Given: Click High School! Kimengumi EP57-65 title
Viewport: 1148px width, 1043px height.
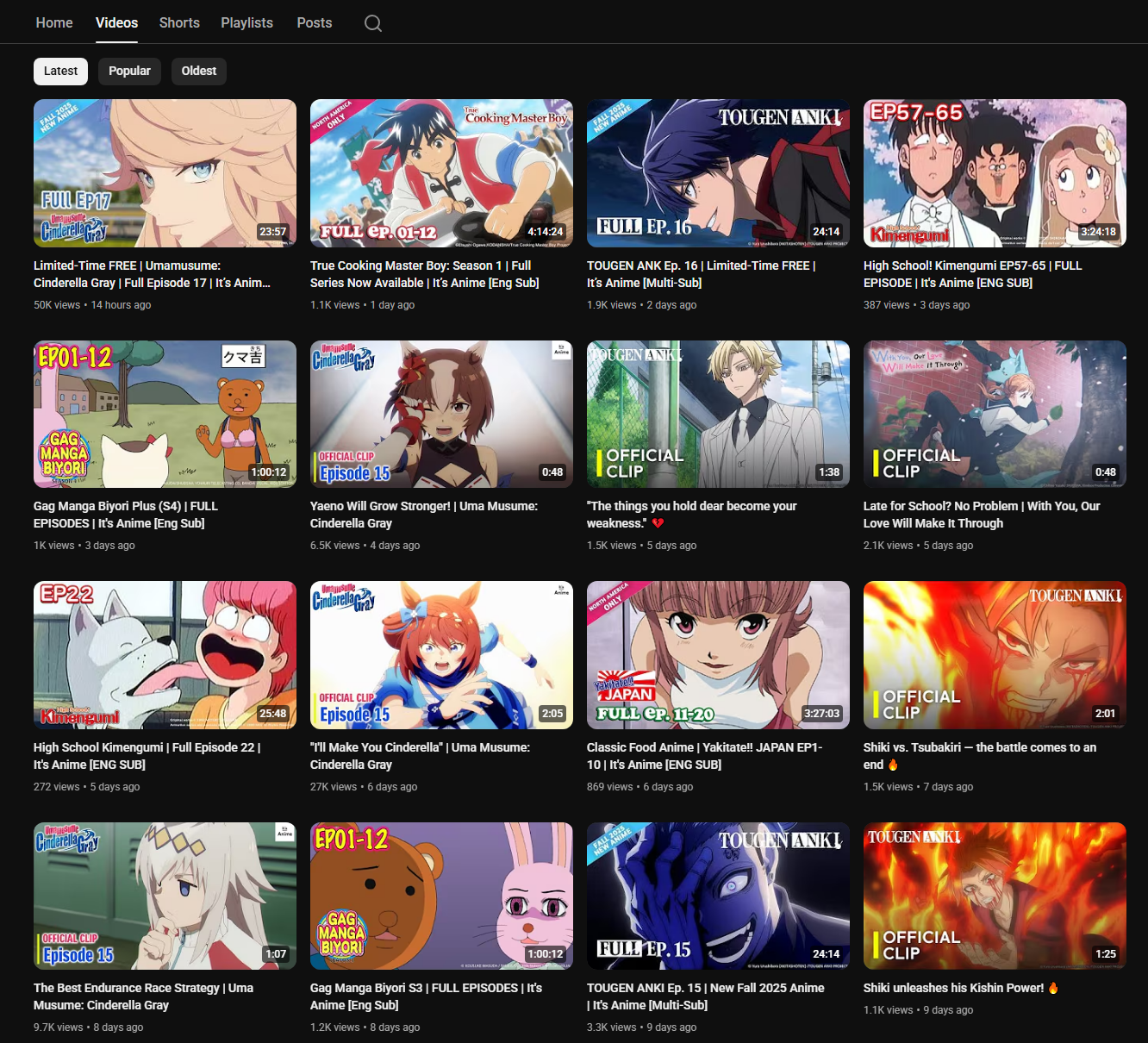Looking at the screenshot, I should click(972, 274).
